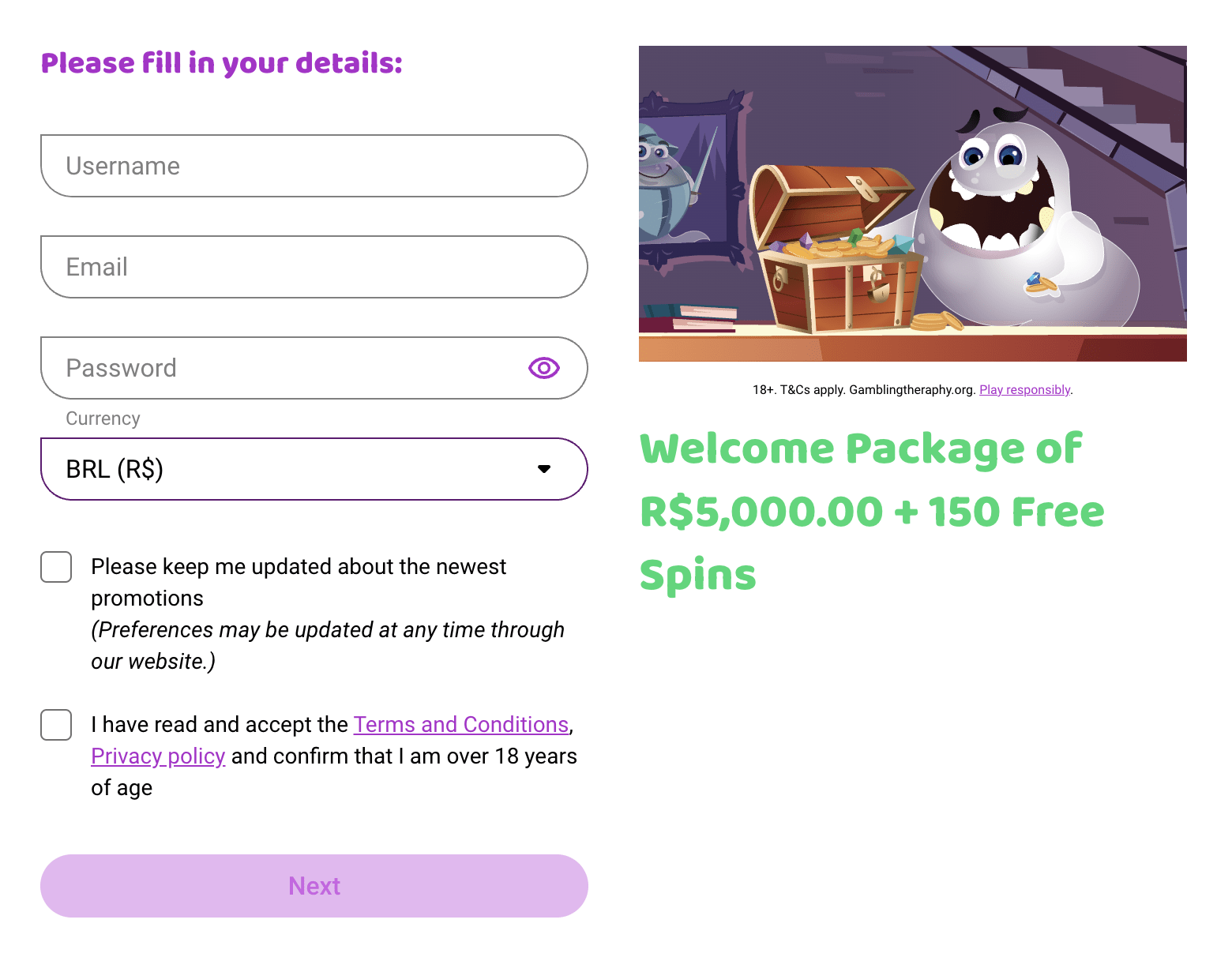Click the ghost treasure chest banner image
Viewport: 1232px width, 957px height.
coord(912,204)
